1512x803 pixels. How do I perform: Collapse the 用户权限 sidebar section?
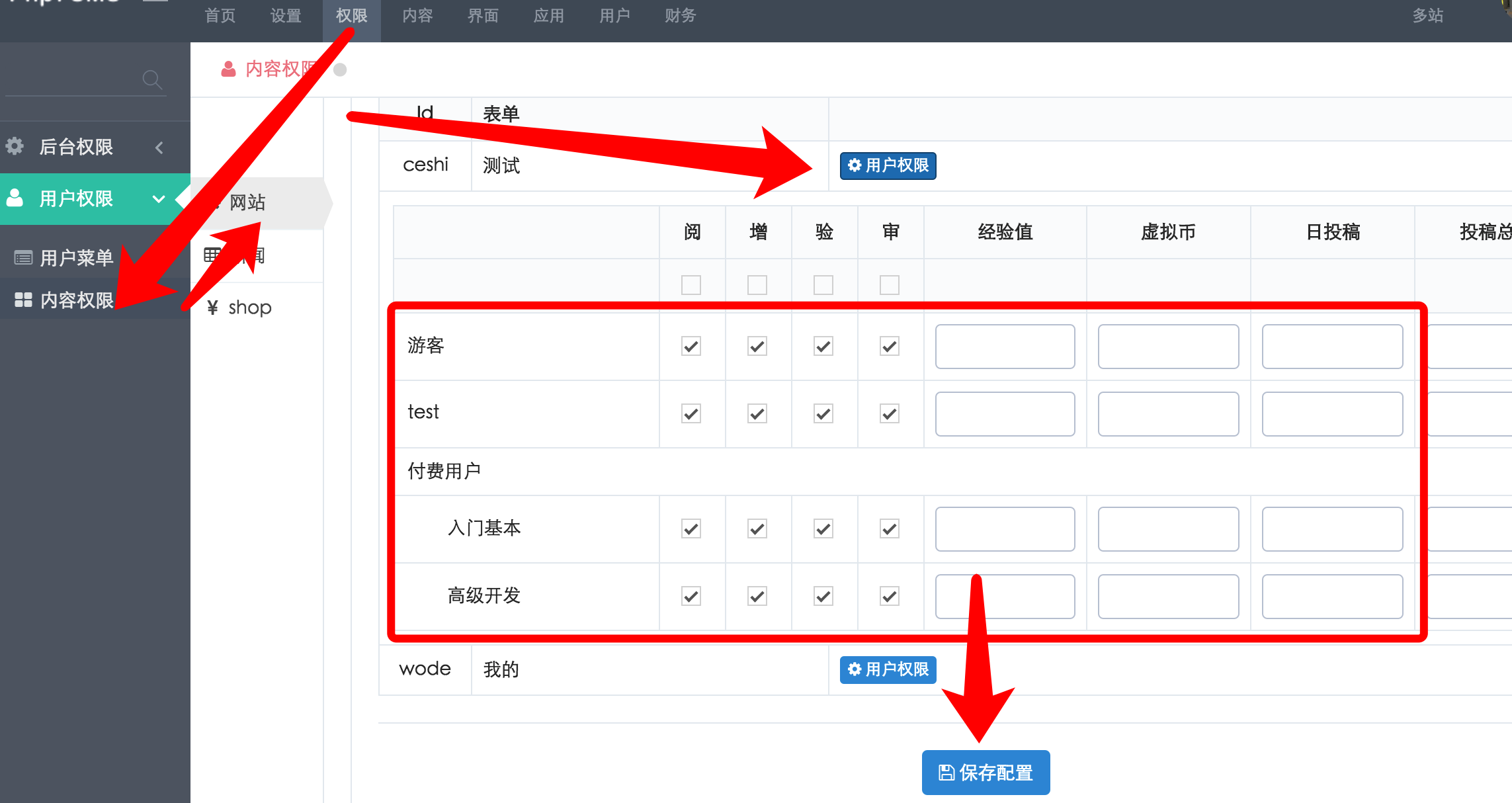pos(157,198)
